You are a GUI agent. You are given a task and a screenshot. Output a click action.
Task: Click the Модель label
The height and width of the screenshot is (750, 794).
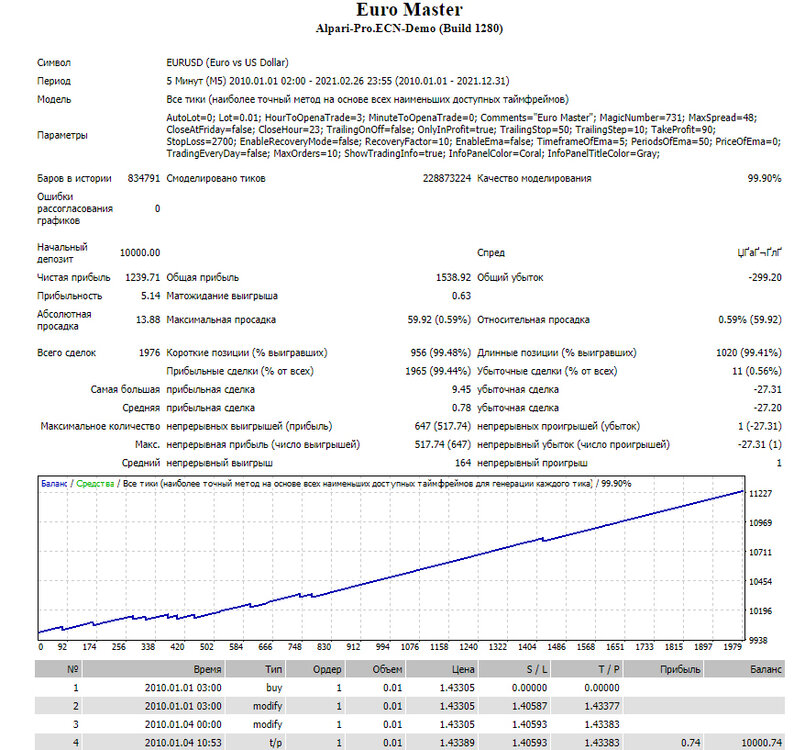pyautogui.click(x=54, y=99)
